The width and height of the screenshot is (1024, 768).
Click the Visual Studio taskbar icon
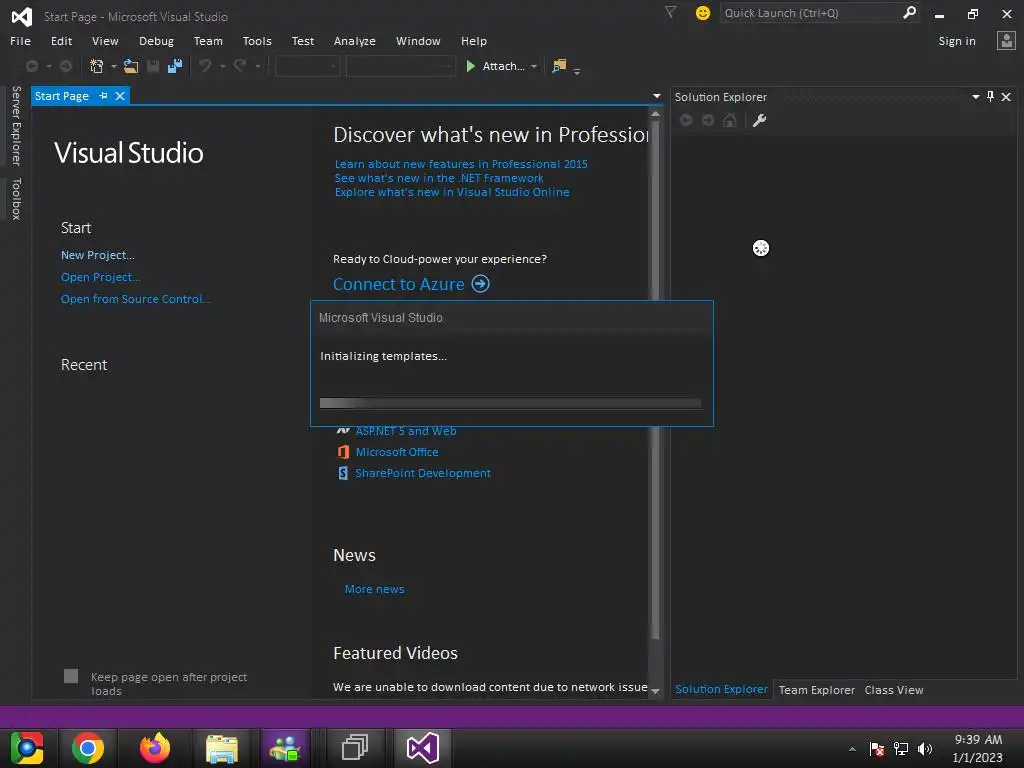[x=423, y=748]
